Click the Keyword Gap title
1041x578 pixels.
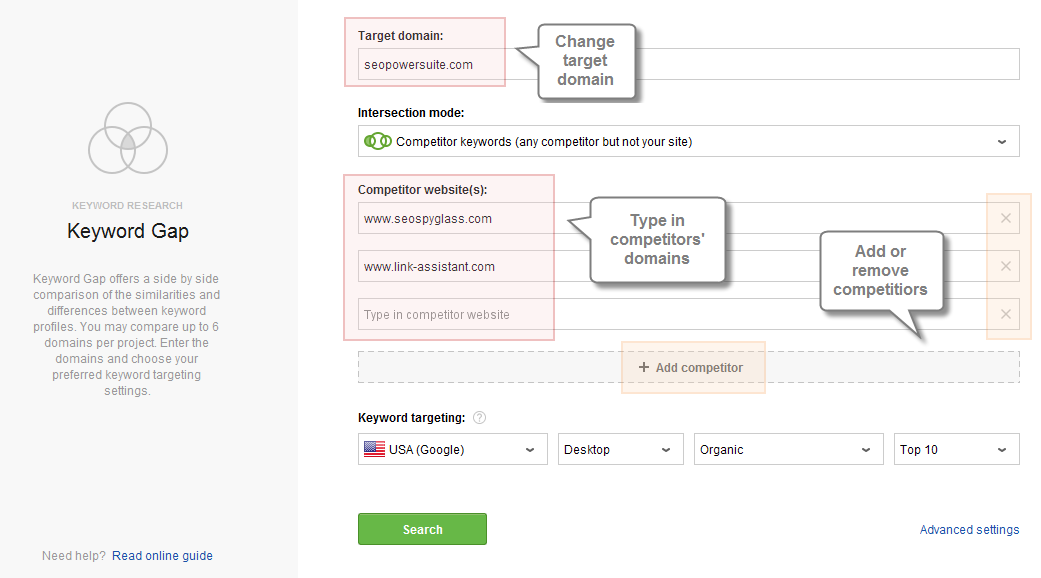(128, 231)
